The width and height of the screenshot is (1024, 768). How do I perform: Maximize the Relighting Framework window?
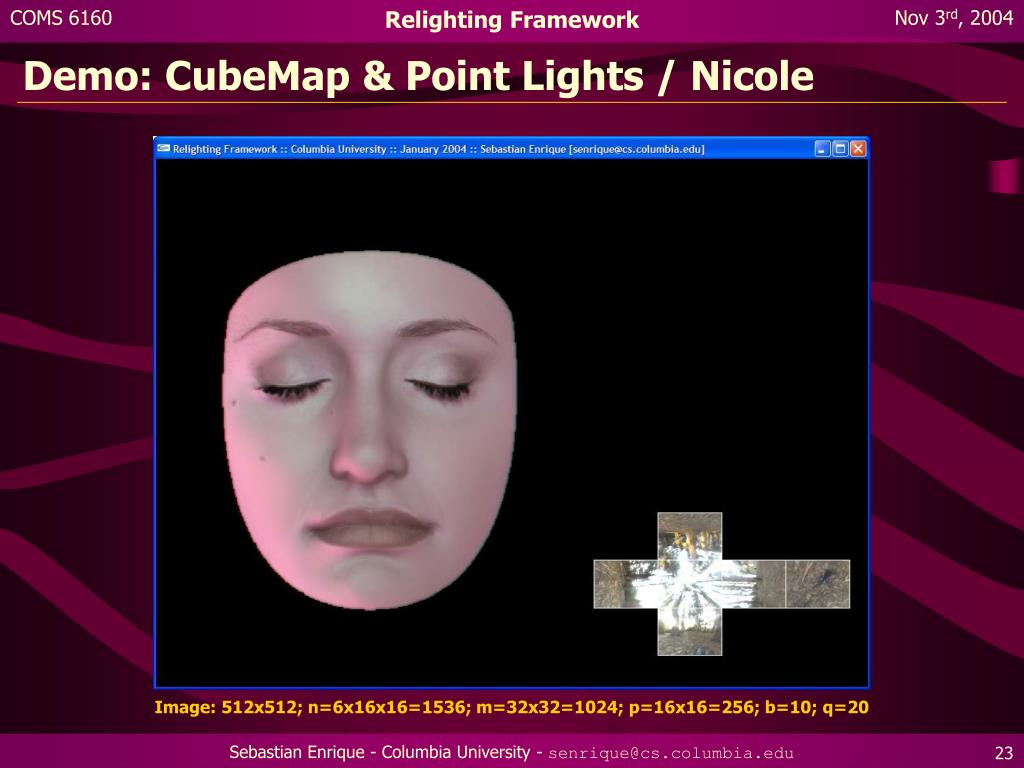[840, 149]
